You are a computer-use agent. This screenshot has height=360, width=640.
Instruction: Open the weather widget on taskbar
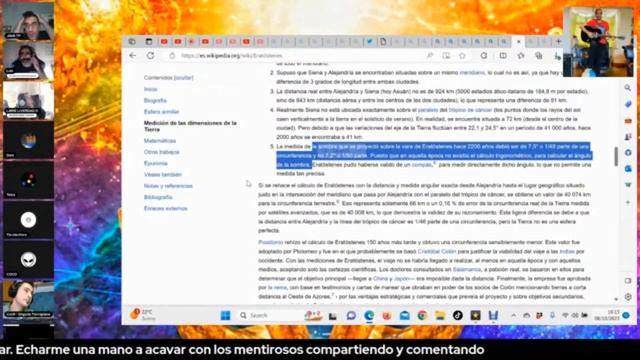pyautogui.click(x=143, y=315)
